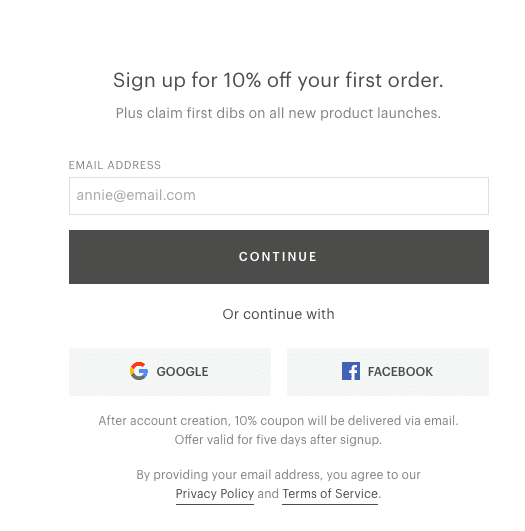Viewport: 525px width, 531px height.
Task: Open the Privacy Policy link
Action: point(215,494)
